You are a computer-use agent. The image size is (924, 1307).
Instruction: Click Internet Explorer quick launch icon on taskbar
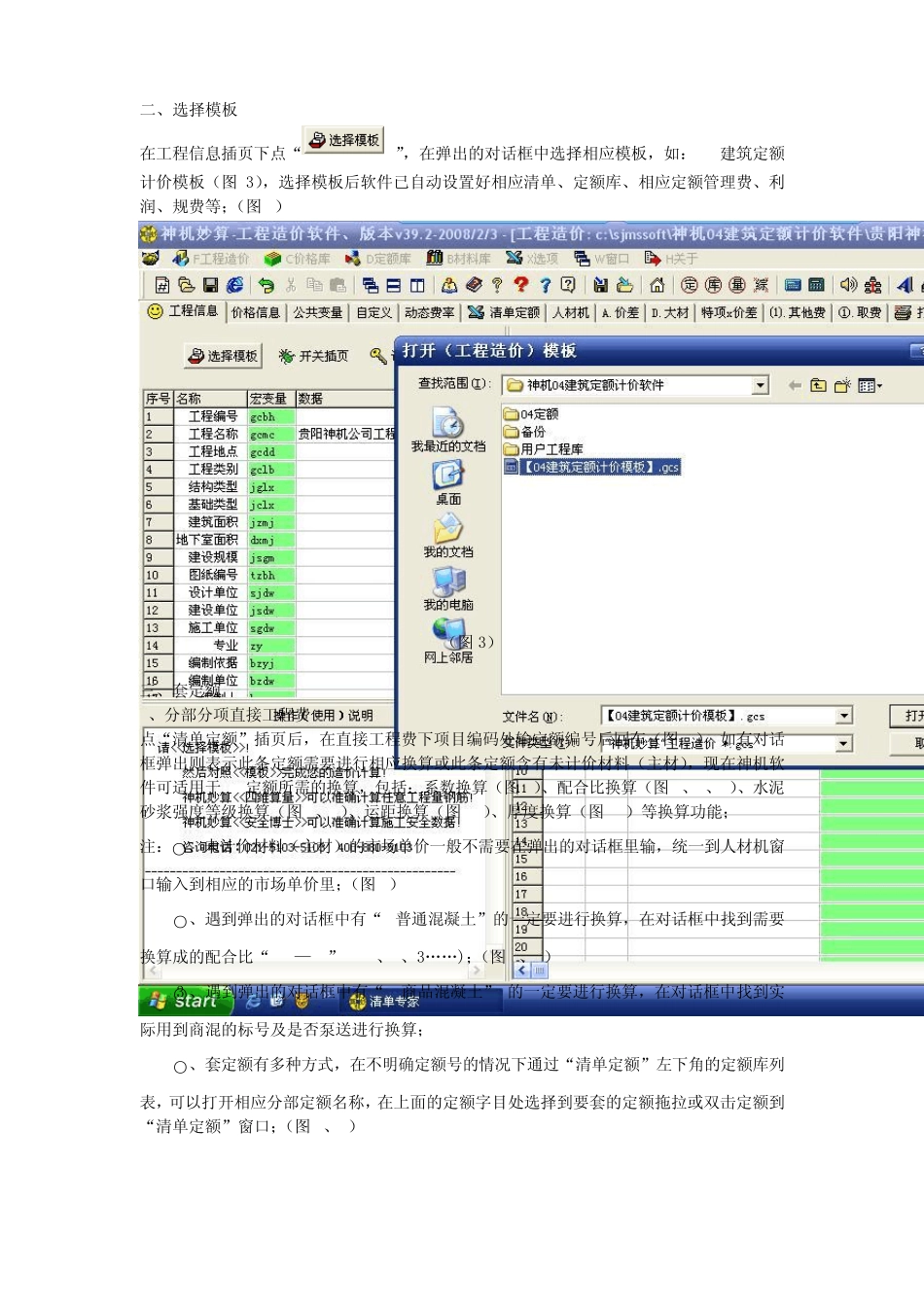[254, 1001]
